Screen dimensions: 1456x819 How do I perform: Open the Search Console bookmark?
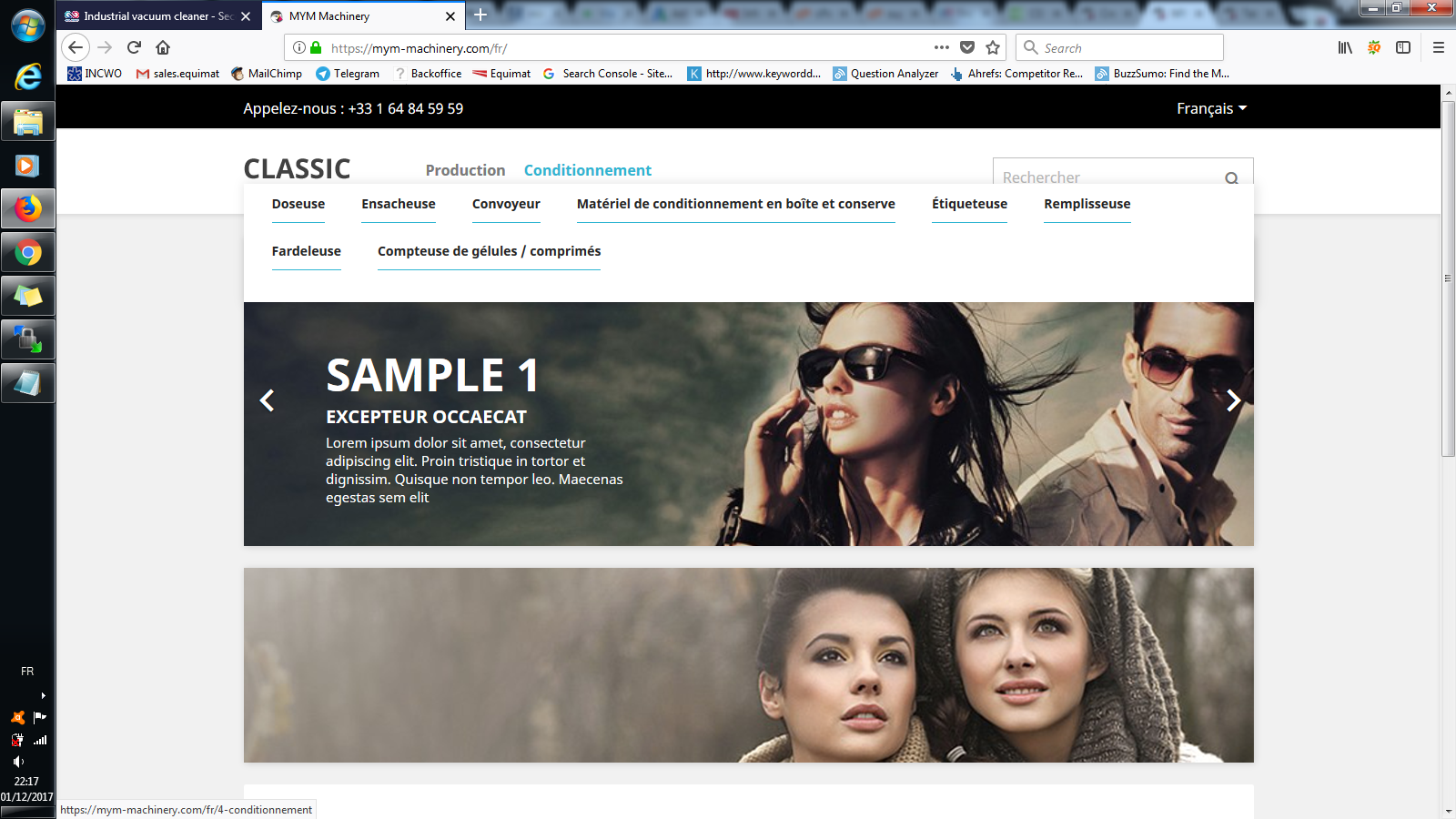pyautogui.click(x=608, y=74)
